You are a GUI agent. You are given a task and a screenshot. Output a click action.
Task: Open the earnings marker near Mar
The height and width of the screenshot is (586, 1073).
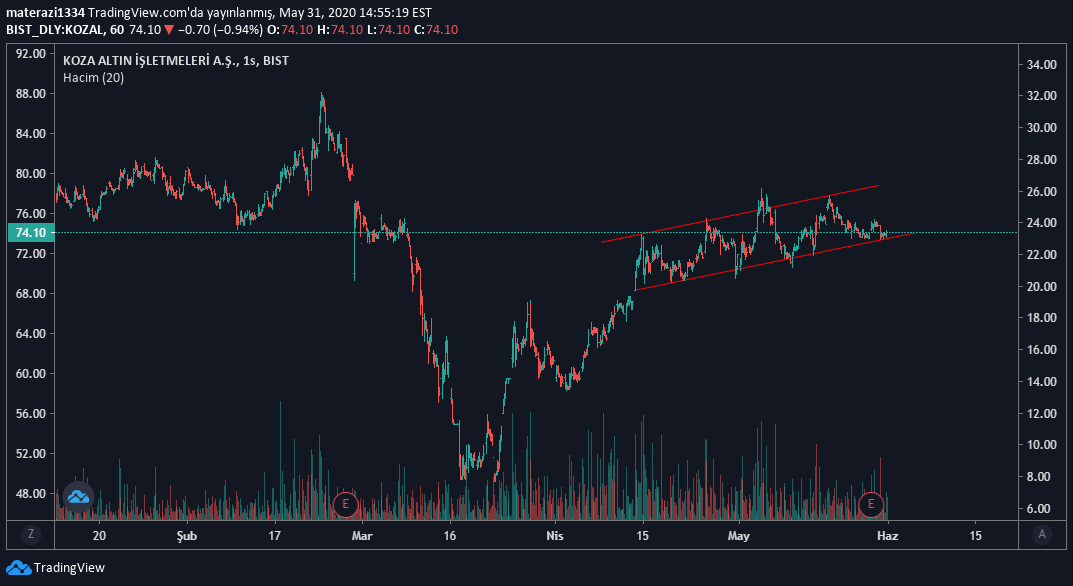pos(345,503)
